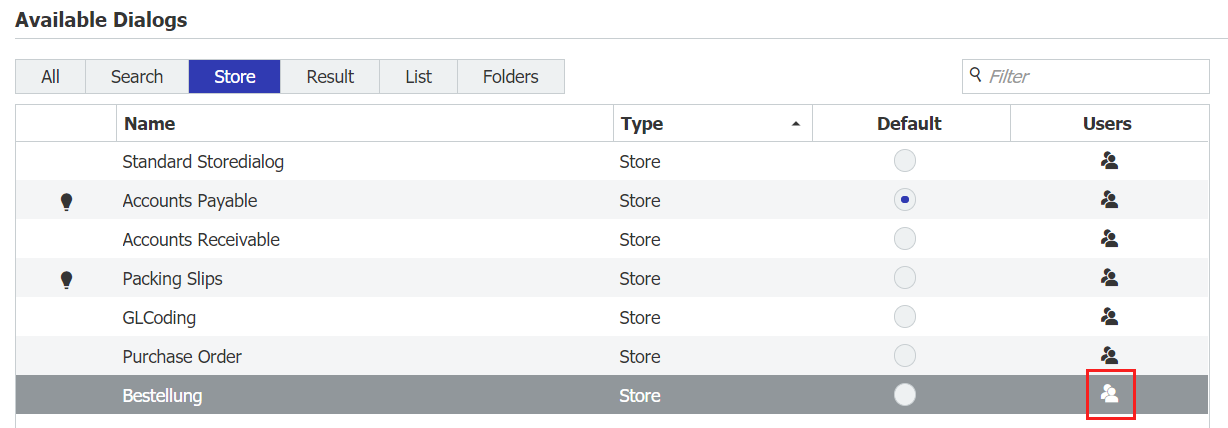
Task: Select the Purchase Order dialog name
Action: [182, 357]
